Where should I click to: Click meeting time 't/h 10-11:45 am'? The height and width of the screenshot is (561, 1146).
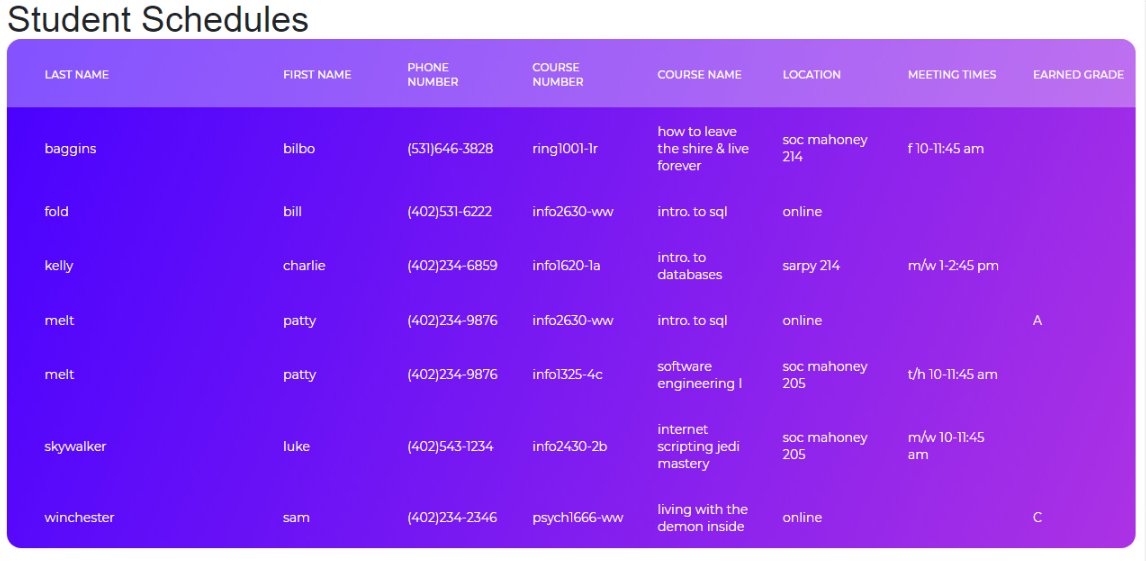point(952,375)
